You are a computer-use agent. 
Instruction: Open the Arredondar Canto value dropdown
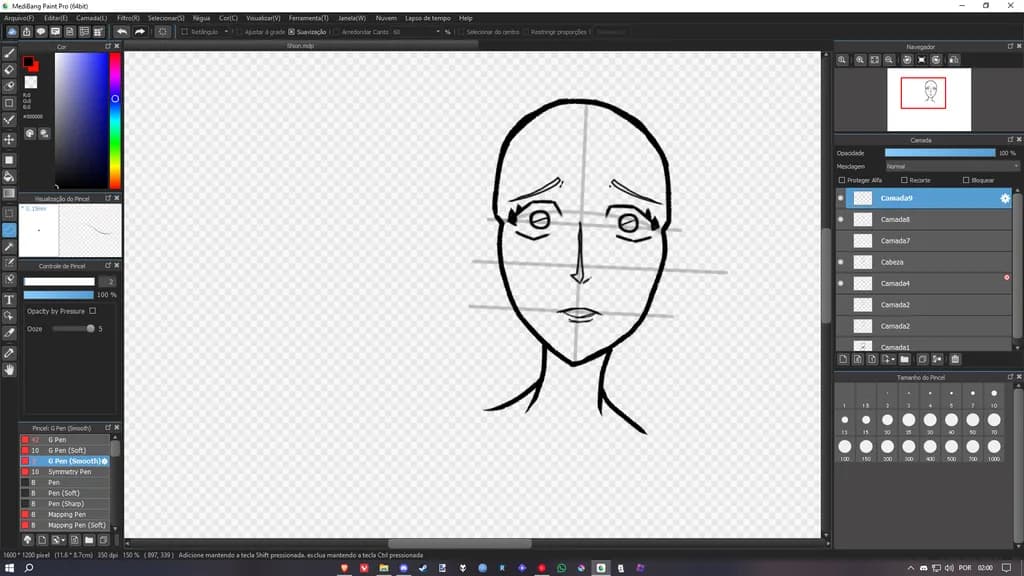pyautogui.click(x=438, y=31)
